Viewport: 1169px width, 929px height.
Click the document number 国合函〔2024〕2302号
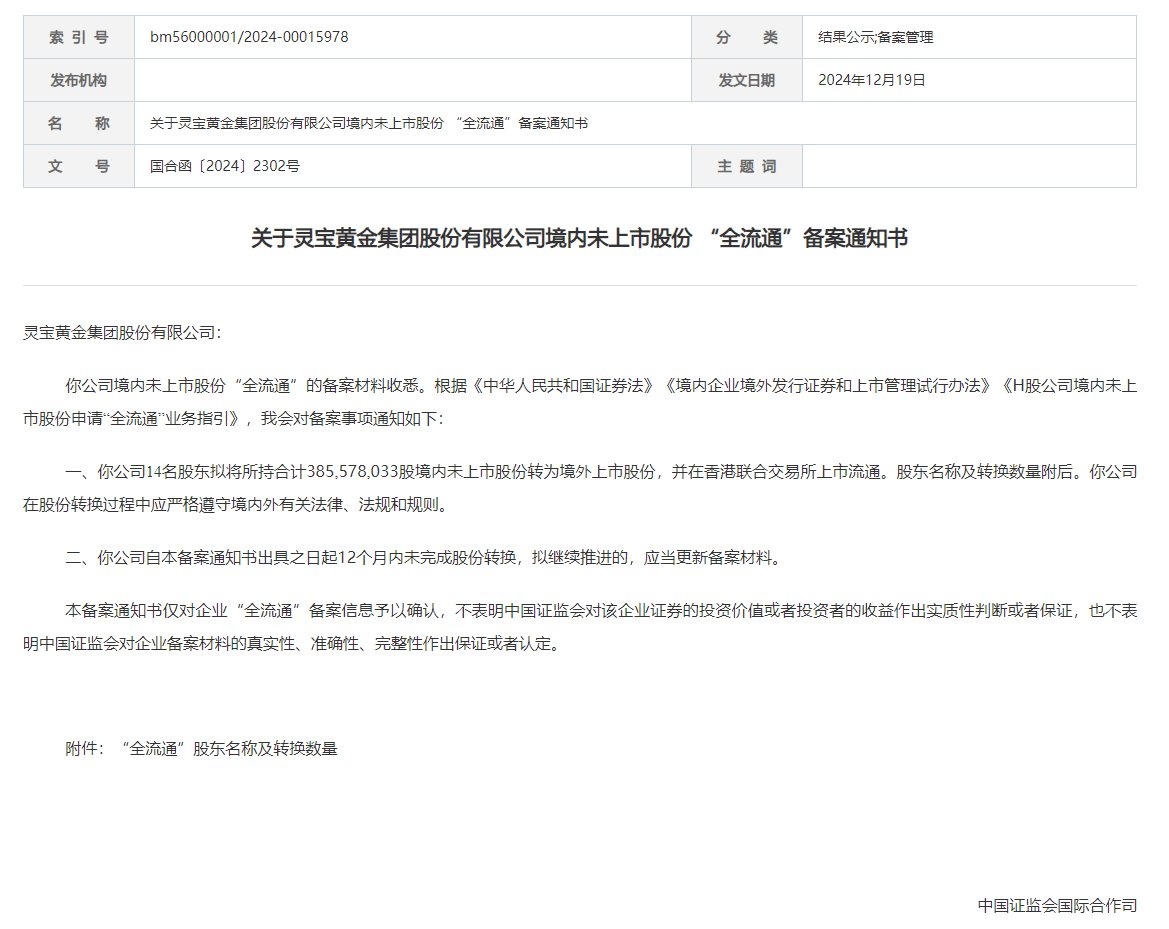click(x=224, y=166)
